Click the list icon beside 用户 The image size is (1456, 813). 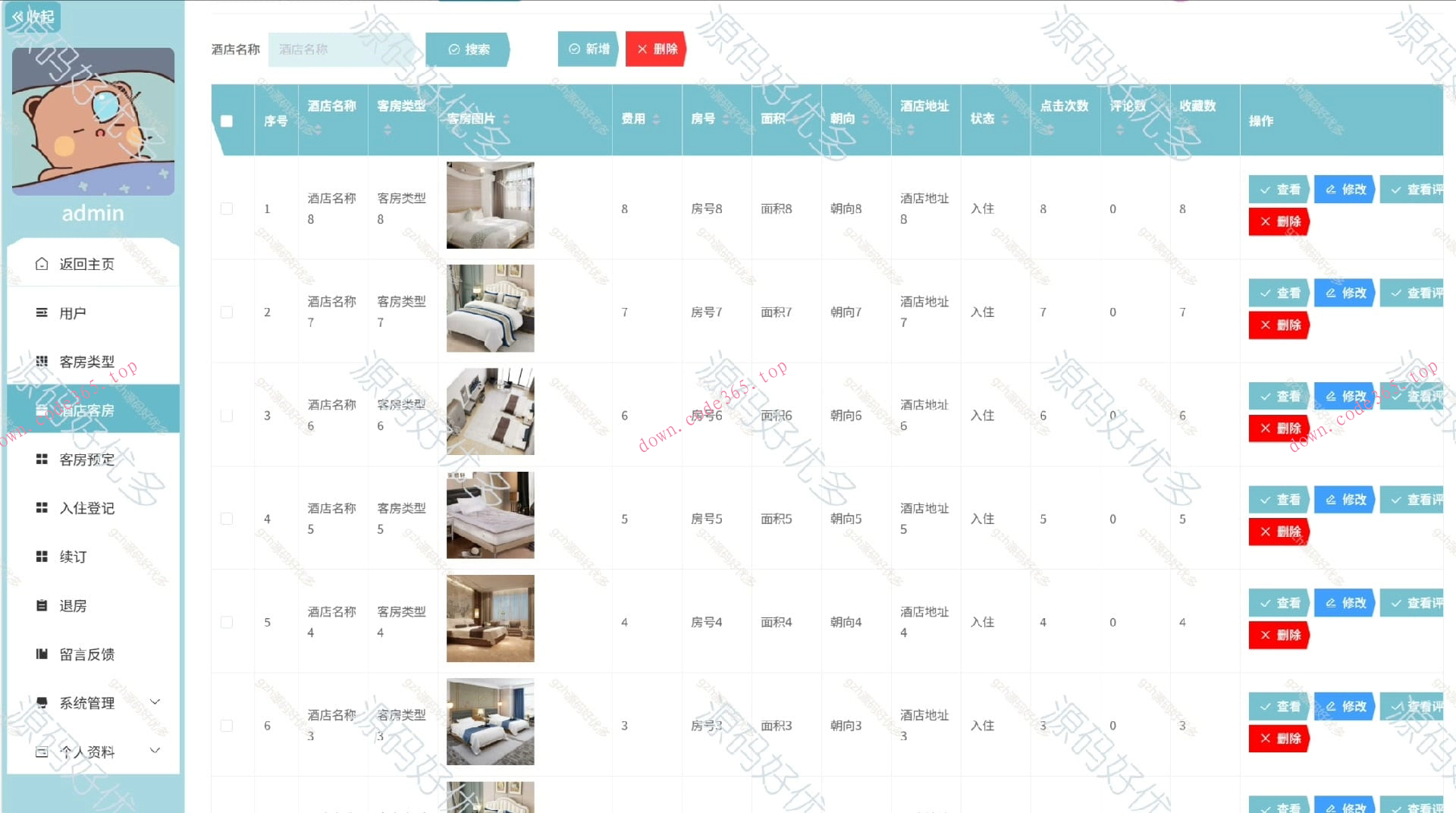[42, 313]
